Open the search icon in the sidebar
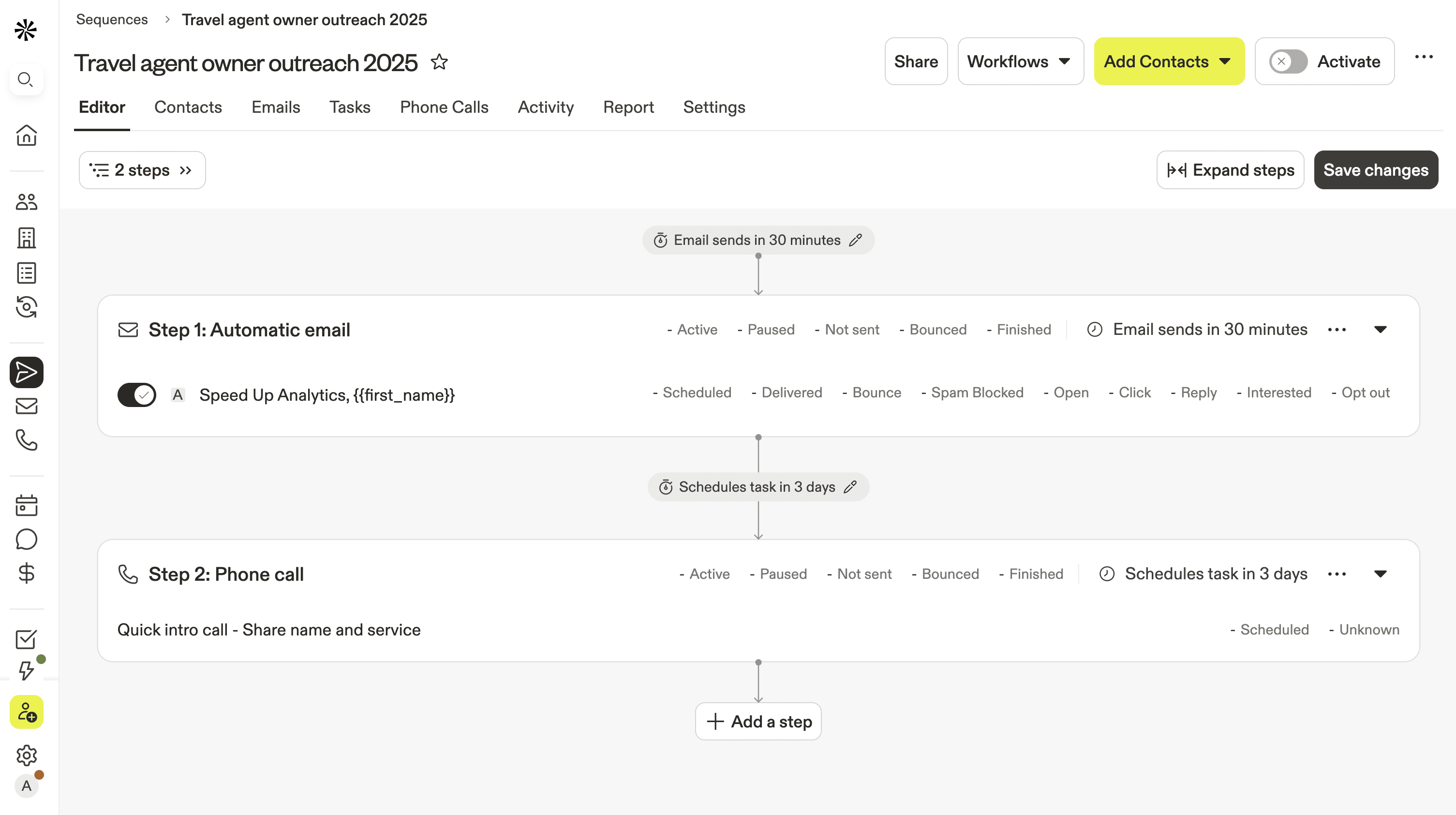This screenshot has width=1456, height=815. [26, 79]
